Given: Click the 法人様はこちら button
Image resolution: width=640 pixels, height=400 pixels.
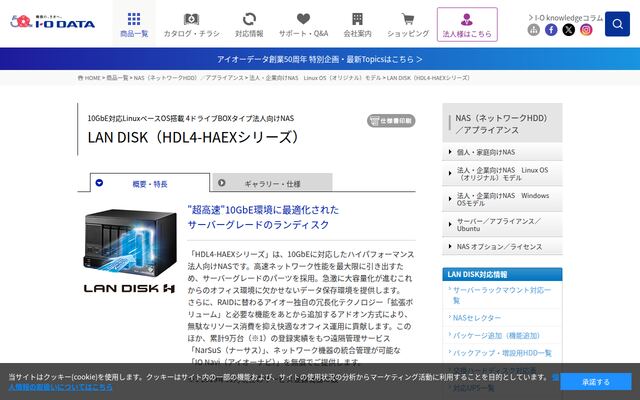Looking at the screenshot, I should pos(467,24).
